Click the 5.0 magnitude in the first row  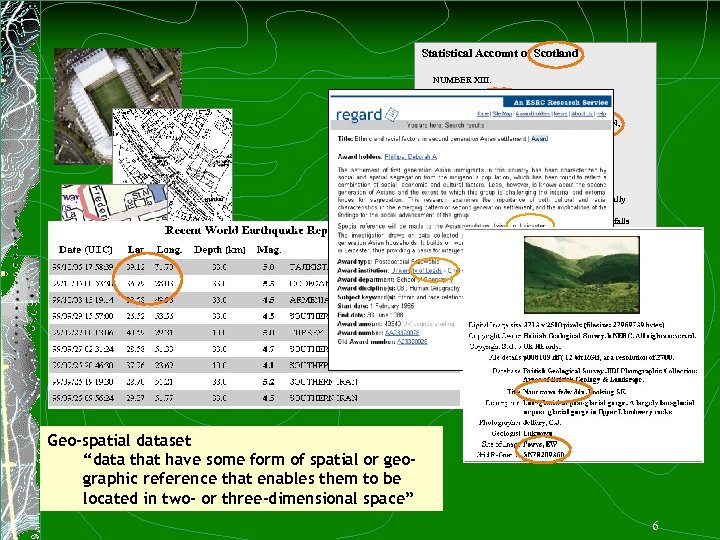[x=269, y=267]
